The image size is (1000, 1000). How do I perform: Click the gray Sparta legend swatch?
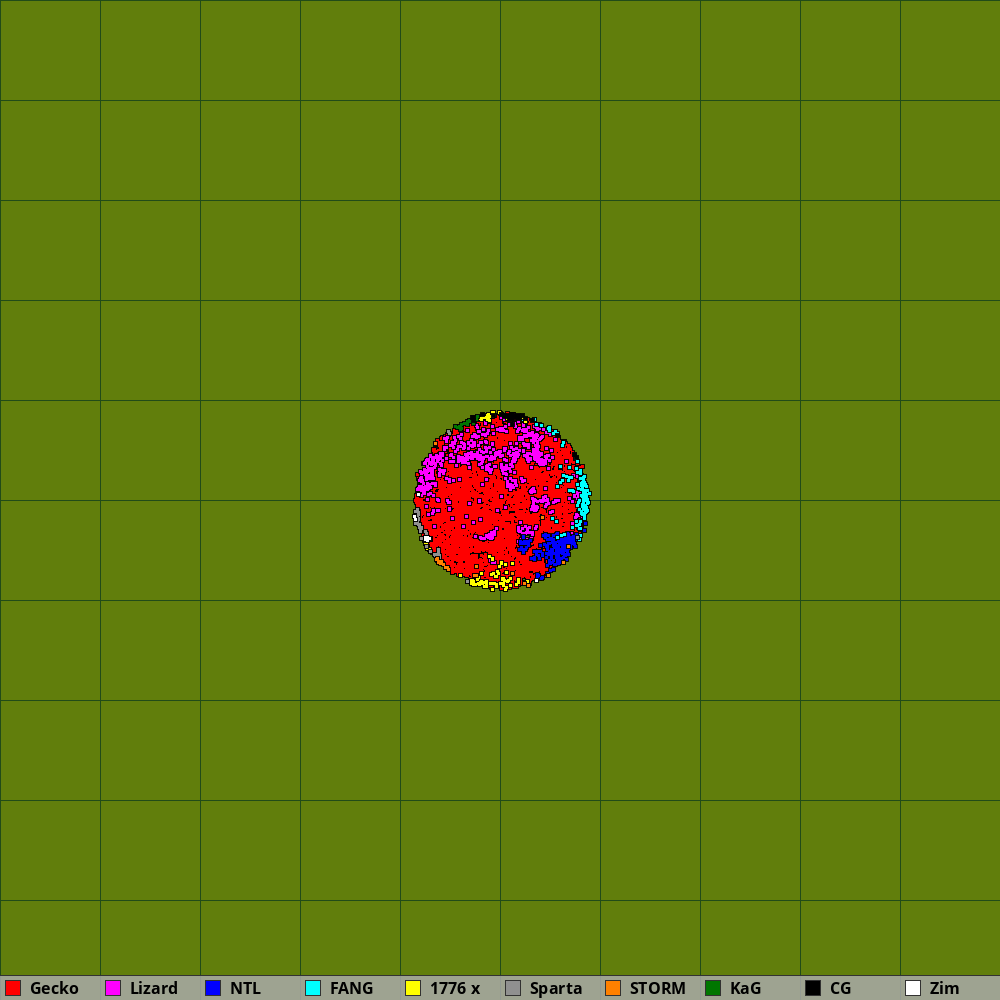(x=513, y=988)
